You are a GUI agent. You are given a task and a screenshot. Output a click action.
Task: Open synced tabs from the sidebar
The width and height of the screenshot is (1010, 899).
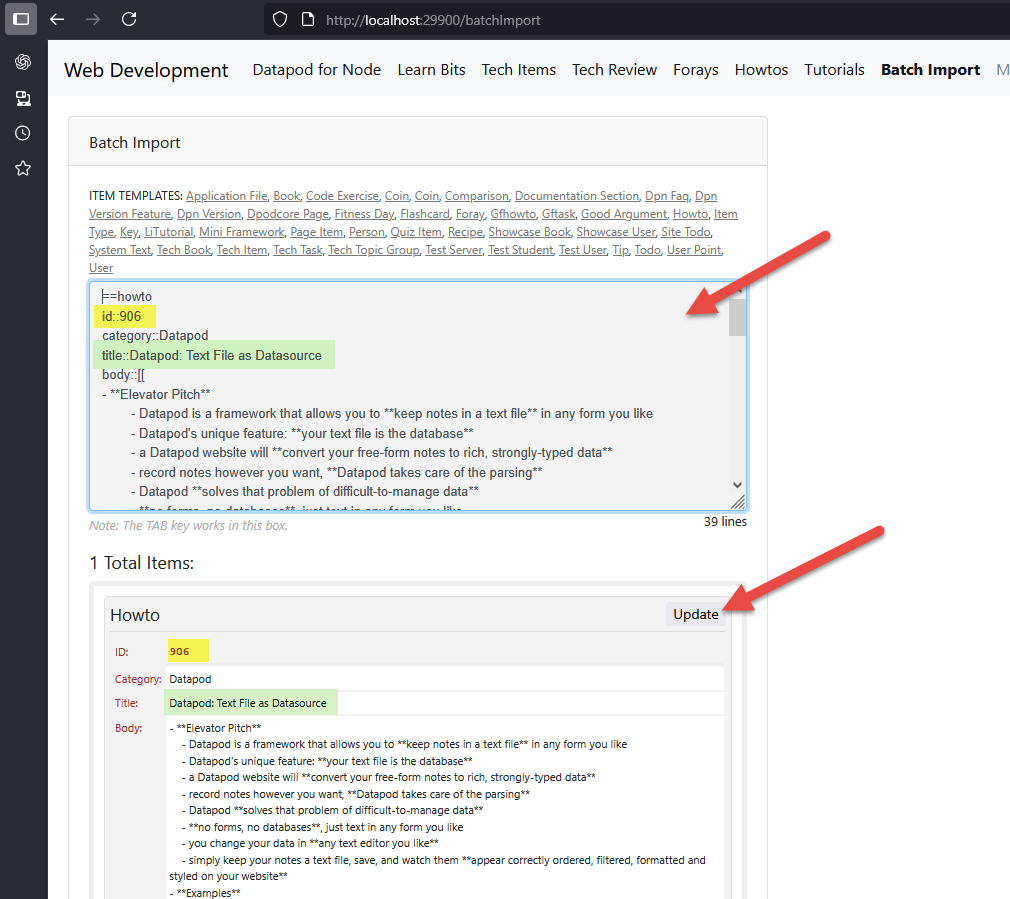coord(22,98)
